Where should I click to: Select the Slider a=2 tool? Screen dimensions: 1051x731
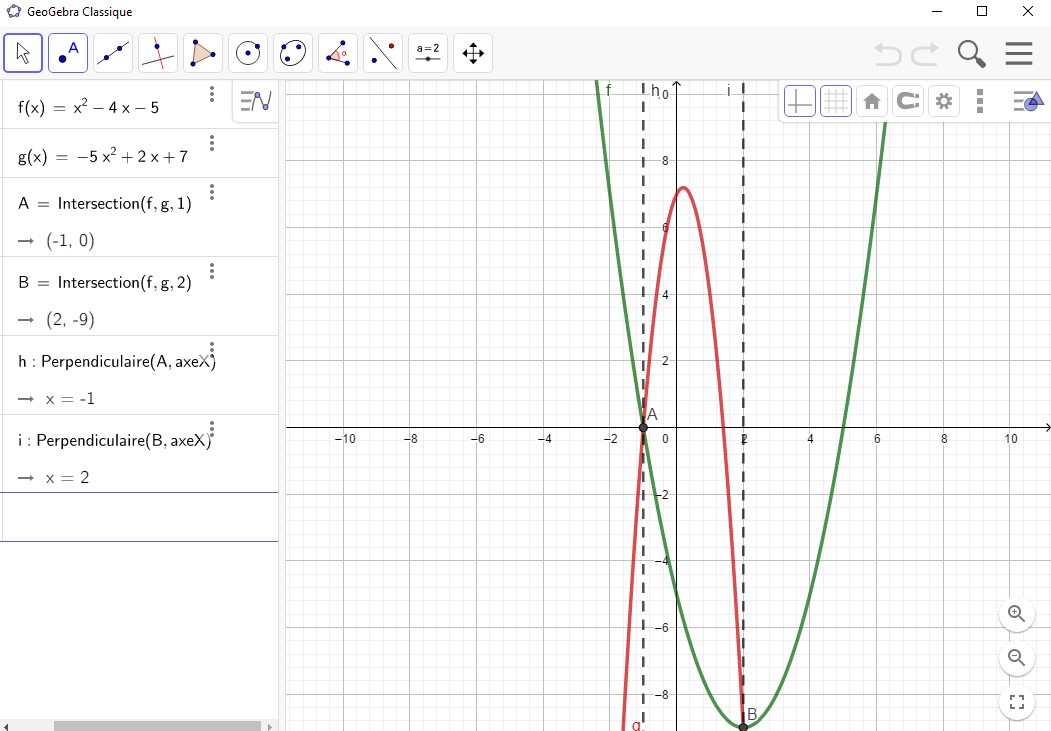pyautogui.click(x=427, y=53)
